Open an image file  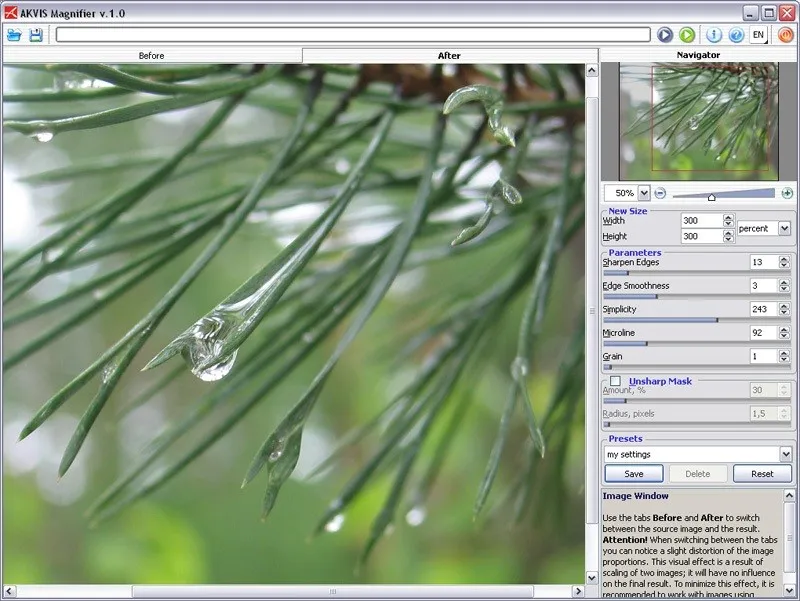pyautogui.click(x=14, y=33)
